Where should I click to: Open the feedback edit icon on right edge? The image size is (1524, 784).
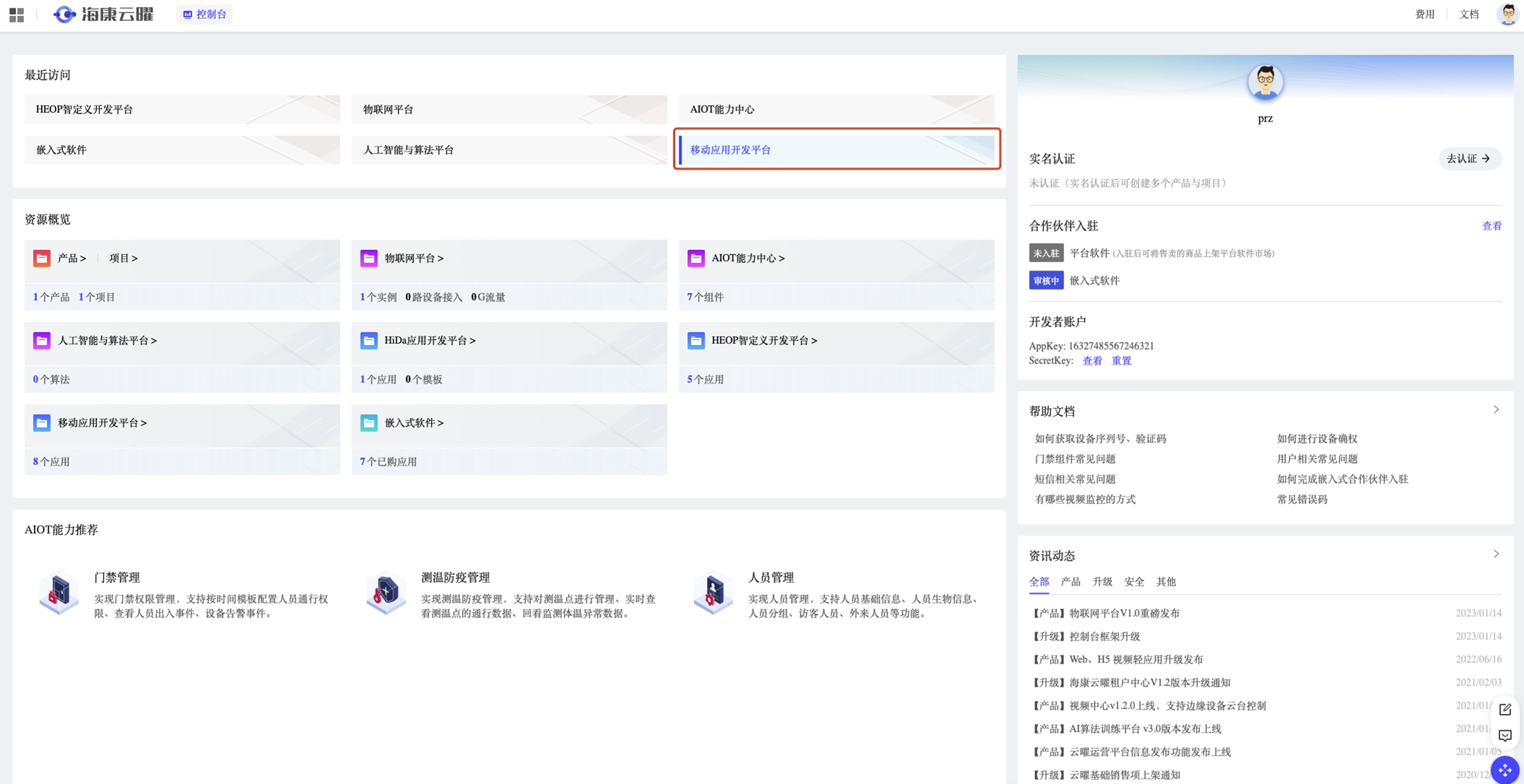[x=1505, y=710]
